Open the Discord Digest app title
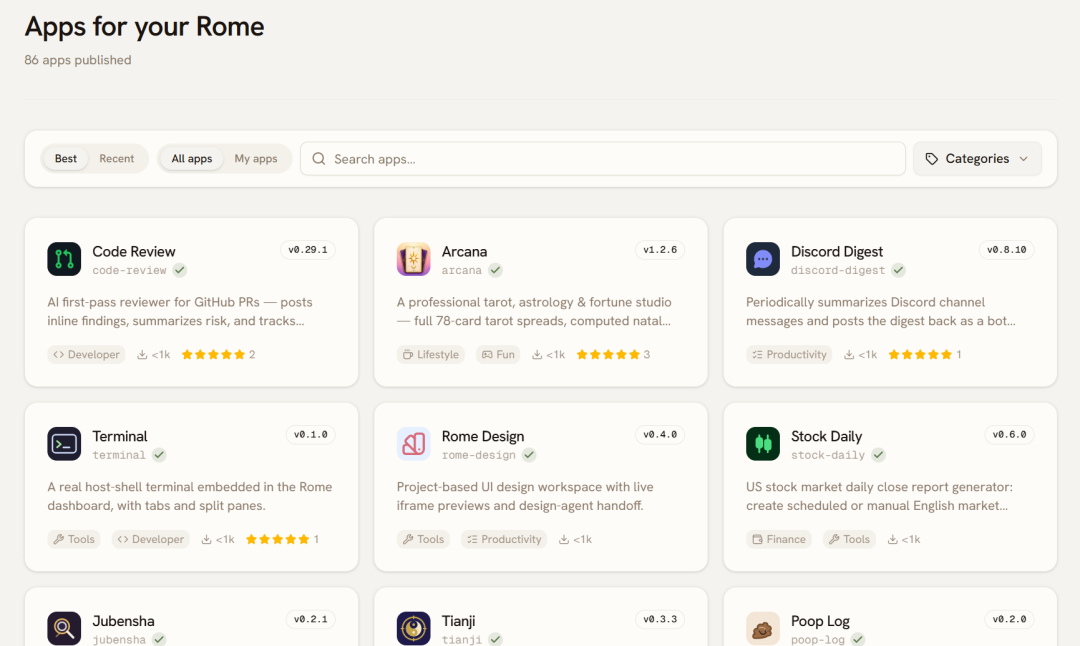 tap(837, 251)
